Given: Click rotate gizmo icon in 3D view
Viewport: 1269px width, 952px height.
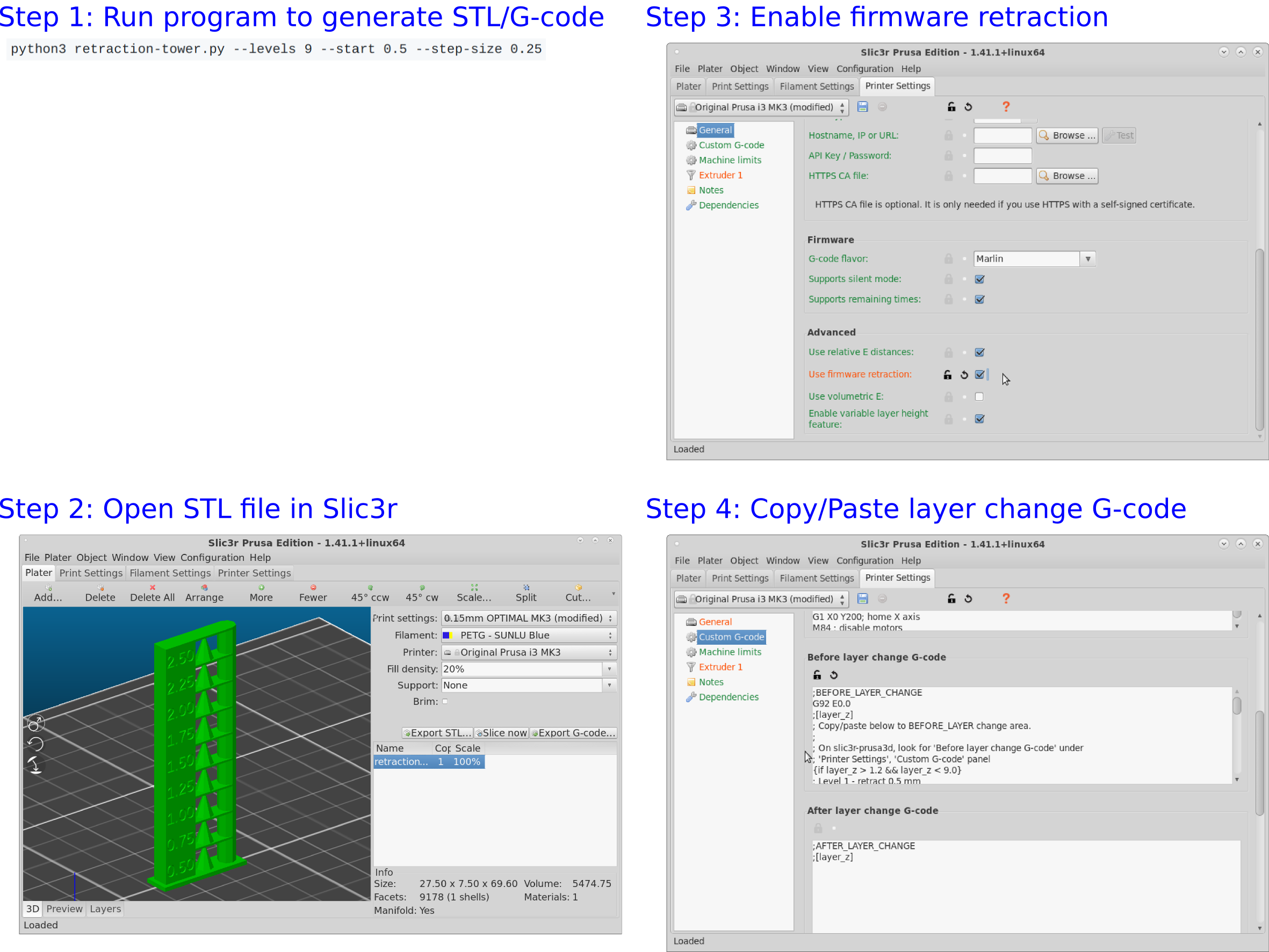Looking at the screenshot, I should point(35,744).
